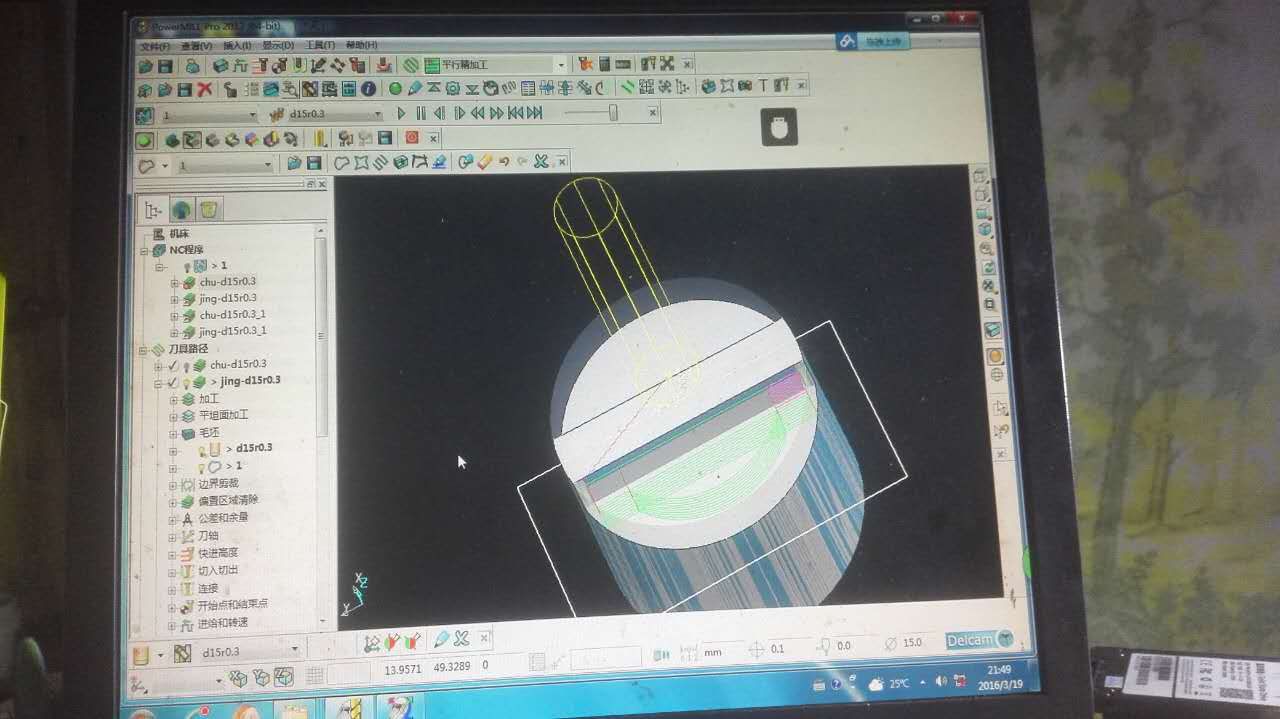Image resolution: width=1280 pixels, height=719 pixels.
Task: Open the recycle bin tab in the explorer
Action: [208, 209]
